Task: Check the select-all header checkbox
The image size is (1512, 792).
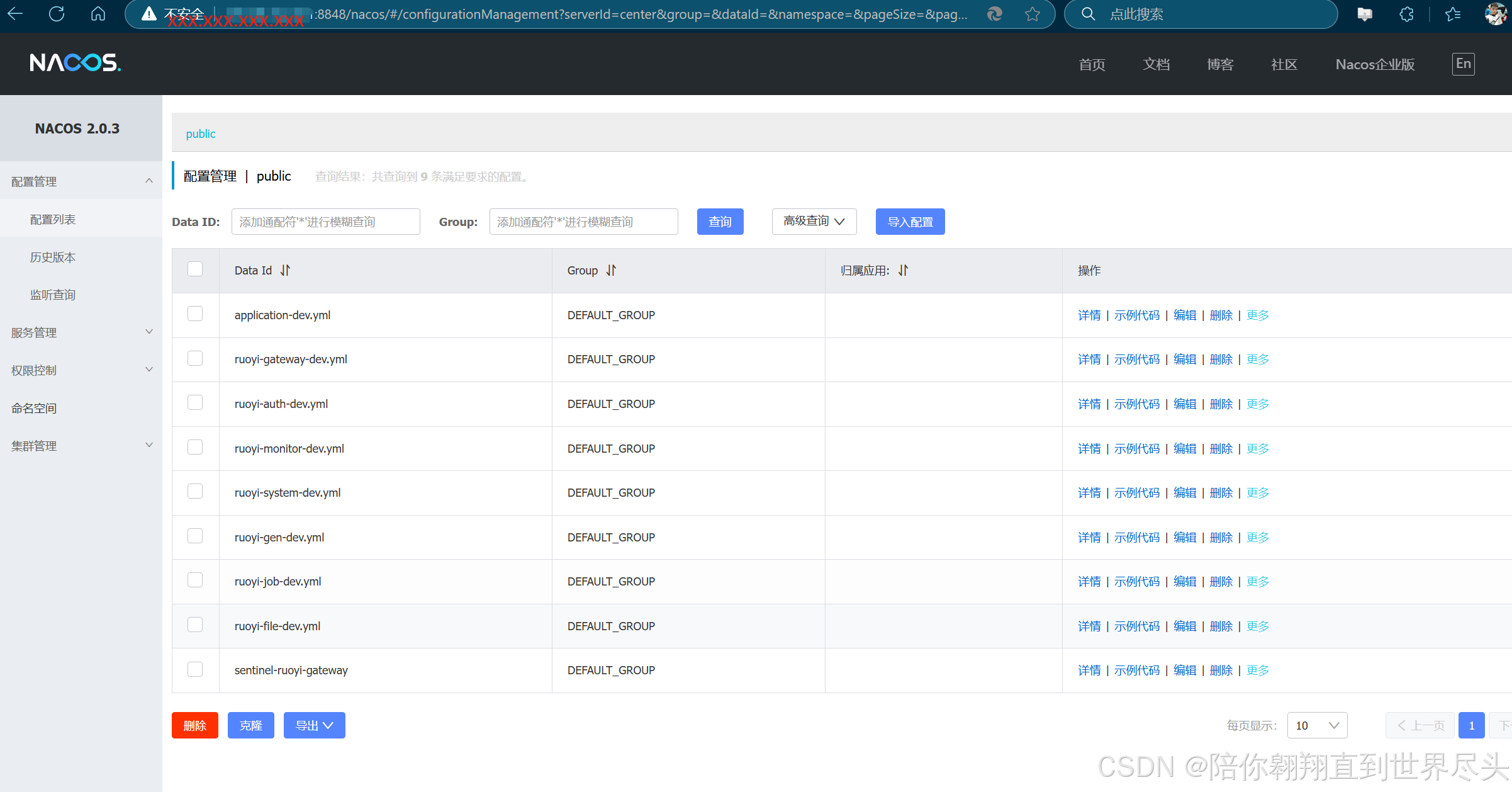Action: coord(195,269)
